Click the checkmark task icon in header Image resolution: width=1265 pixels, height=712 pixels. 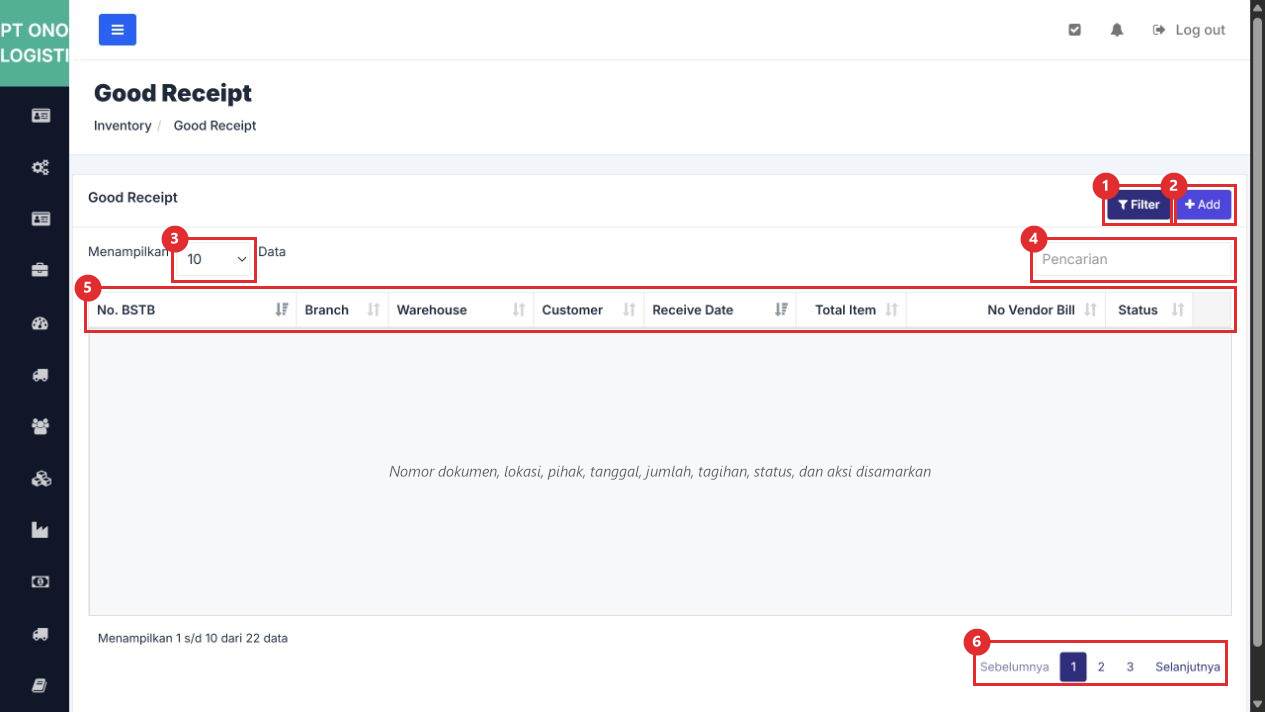coord(1075,30)
